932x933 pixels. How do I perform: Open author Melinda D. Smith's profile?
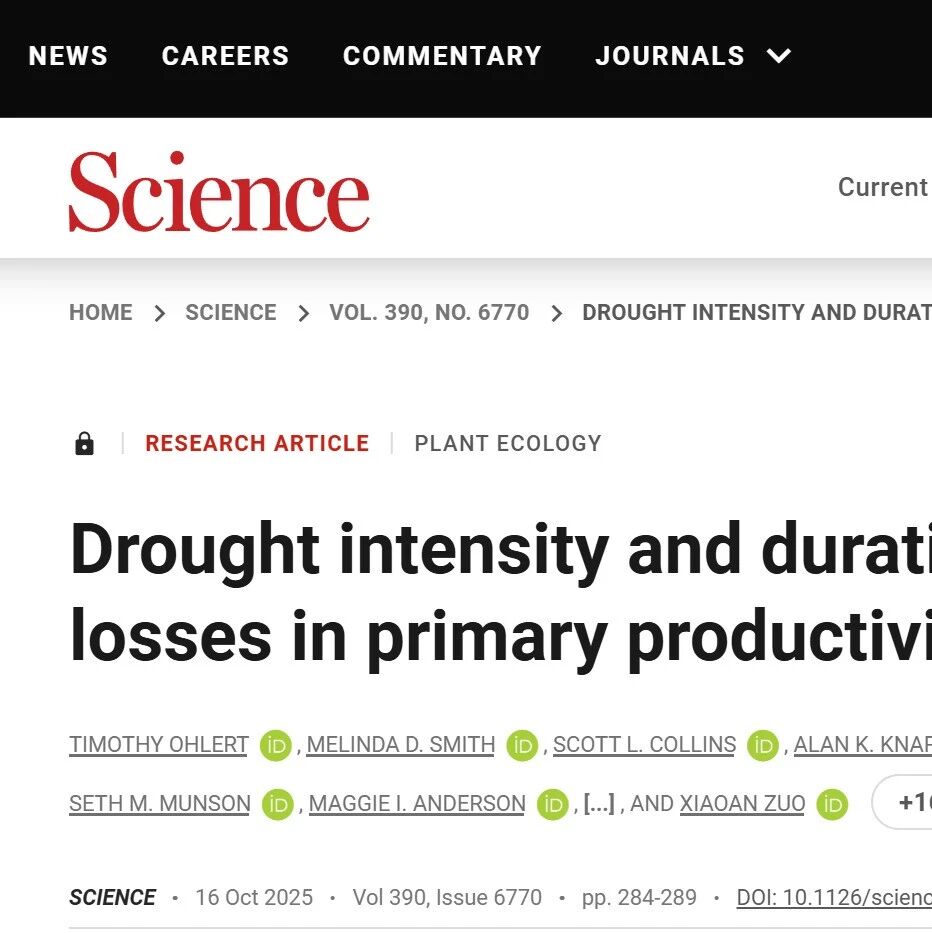point(401,744)
